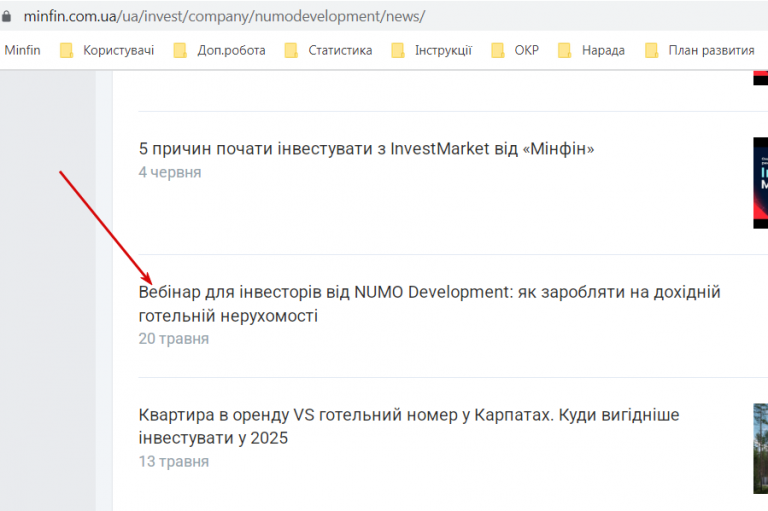The width and height of the screenshot is (768, 511).
Task: Open the Нарада bookmark folder
Action: 591,50
